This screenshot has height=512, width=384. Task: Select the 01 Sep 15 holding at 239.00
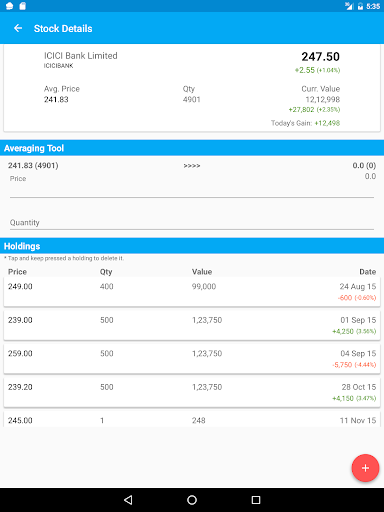[192, 325]
